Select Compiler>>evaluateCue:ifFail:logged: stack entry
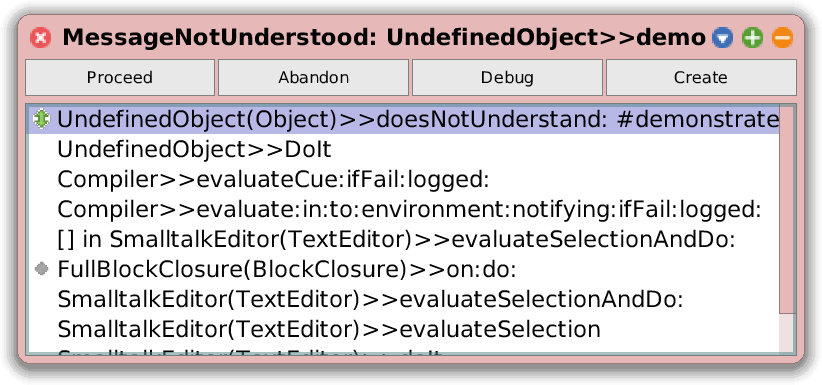Image resolution: width=822 pixels, height=385 pixels. [403, 179]
